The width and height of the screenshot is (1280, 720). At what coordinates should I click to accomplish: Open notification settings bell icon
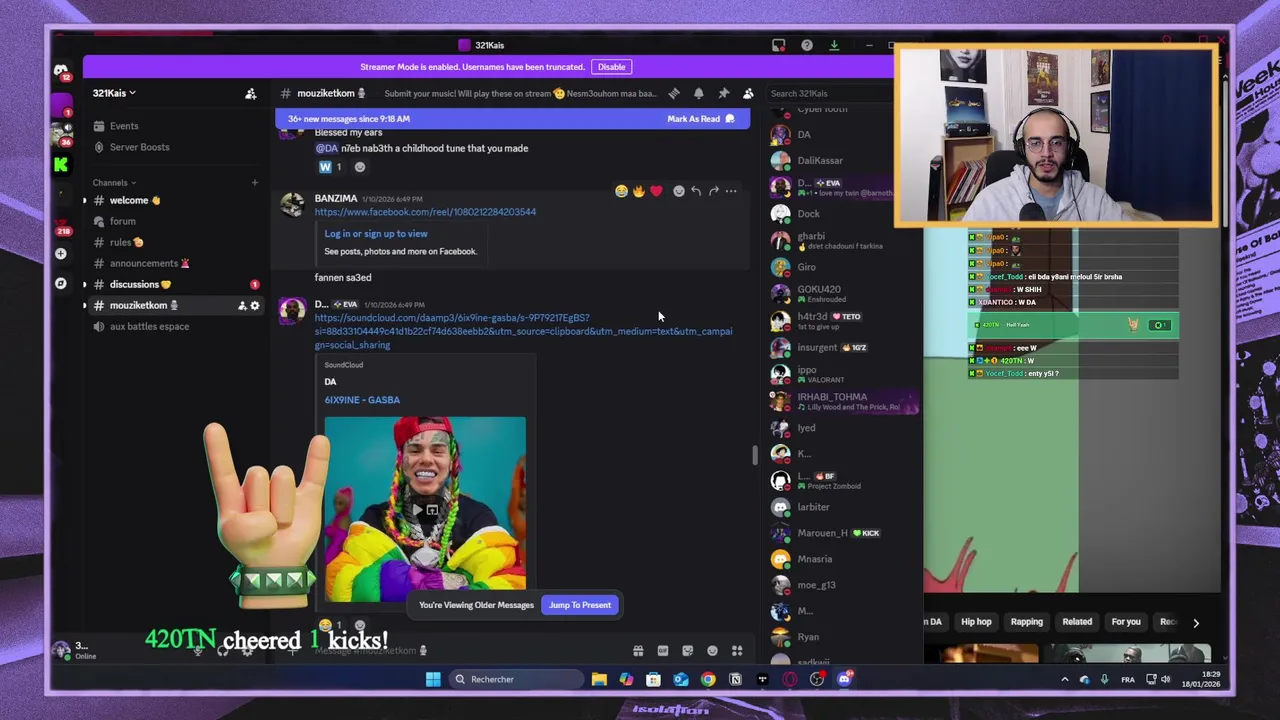[x=699, y=93]
